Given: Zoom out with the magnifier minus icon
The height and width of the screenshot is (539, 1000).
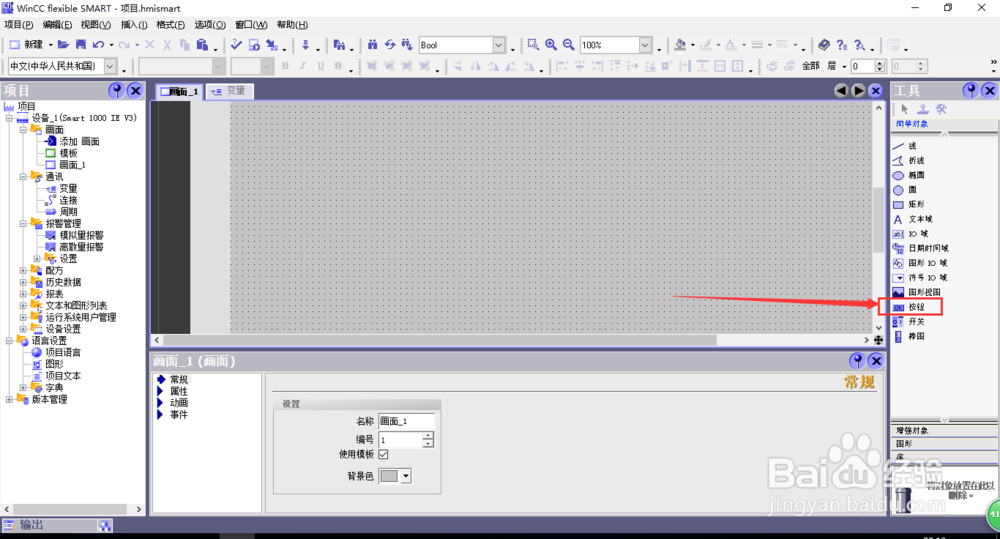Looking at the screenshot, I should point(568,45).
